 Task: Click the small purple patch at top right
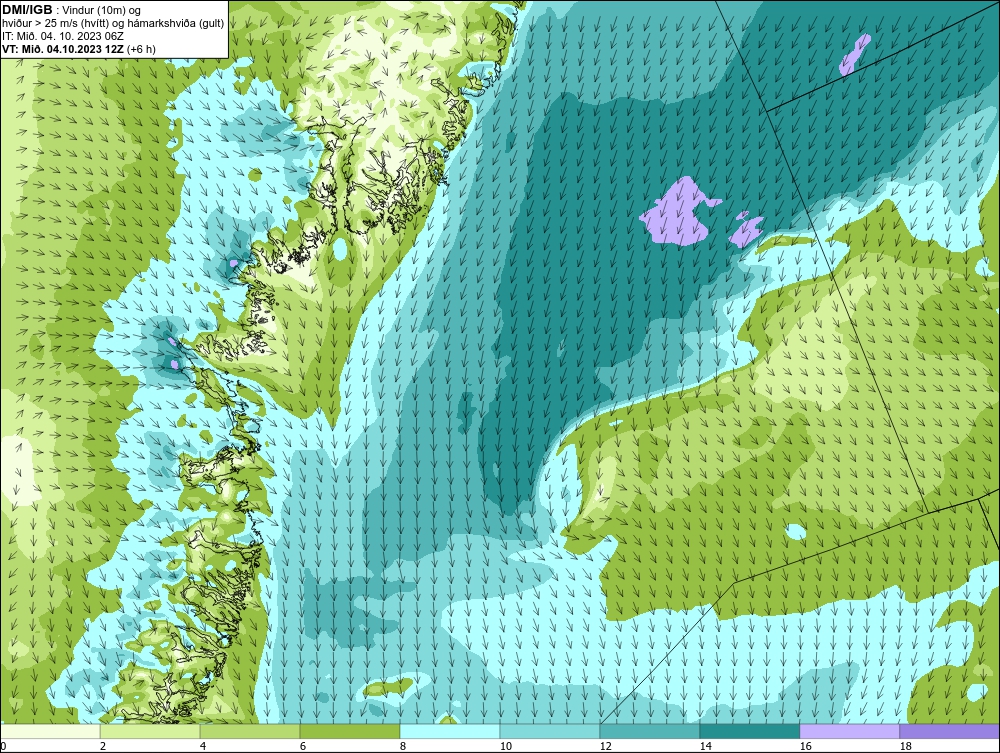(x=855, y=55)
